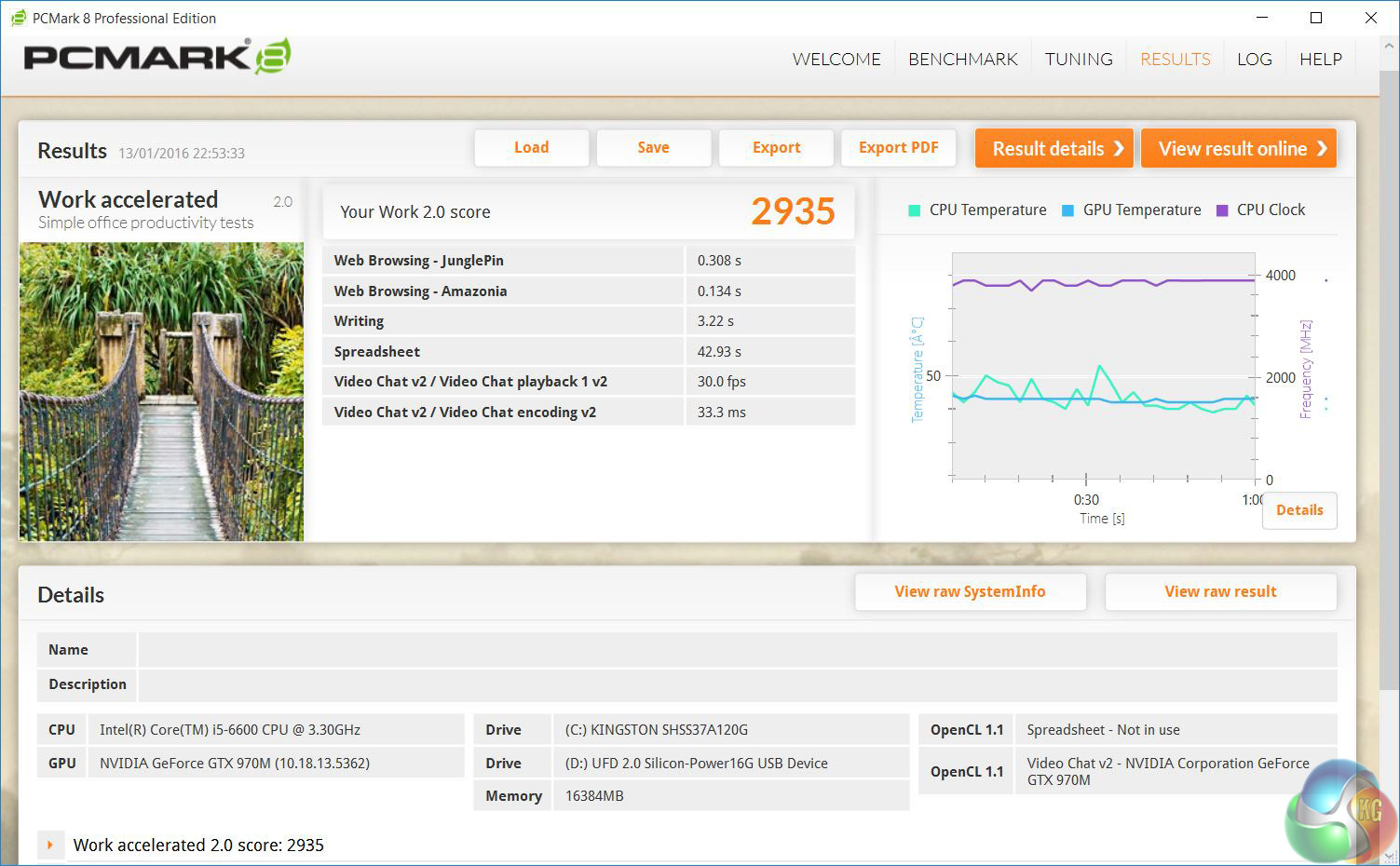Export results as PDF
The width and height of the screenshot is (1400, 866).
[x=898, y=147]
